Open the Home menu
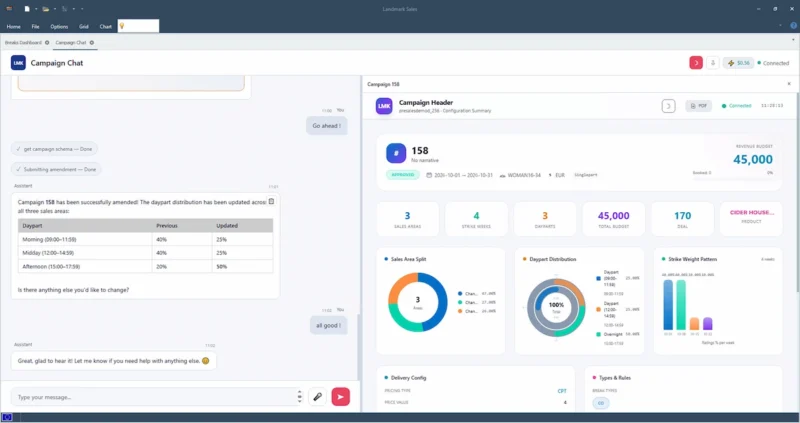The image size is (800, 423). point(14,27)
